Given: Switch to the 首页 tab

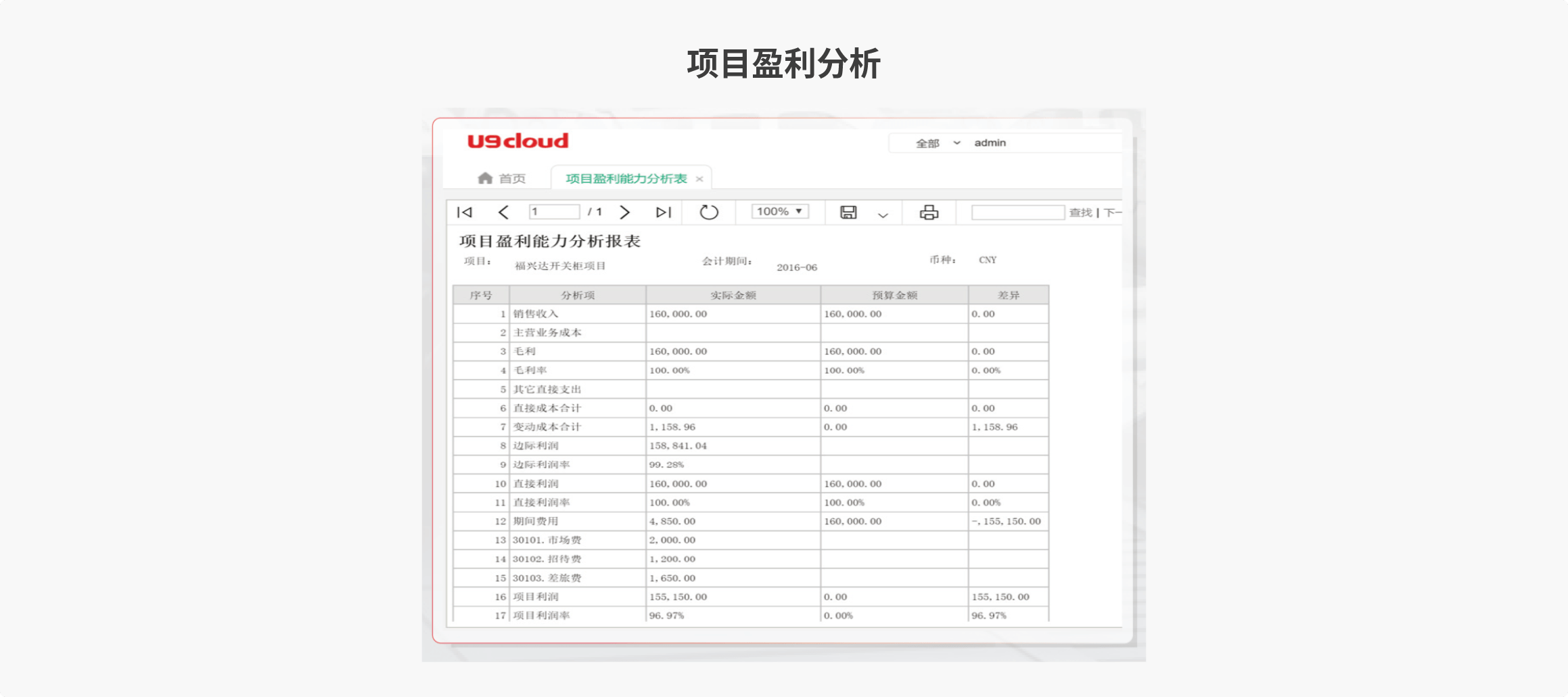Looking at the screenshot, I should click(512, 179).
